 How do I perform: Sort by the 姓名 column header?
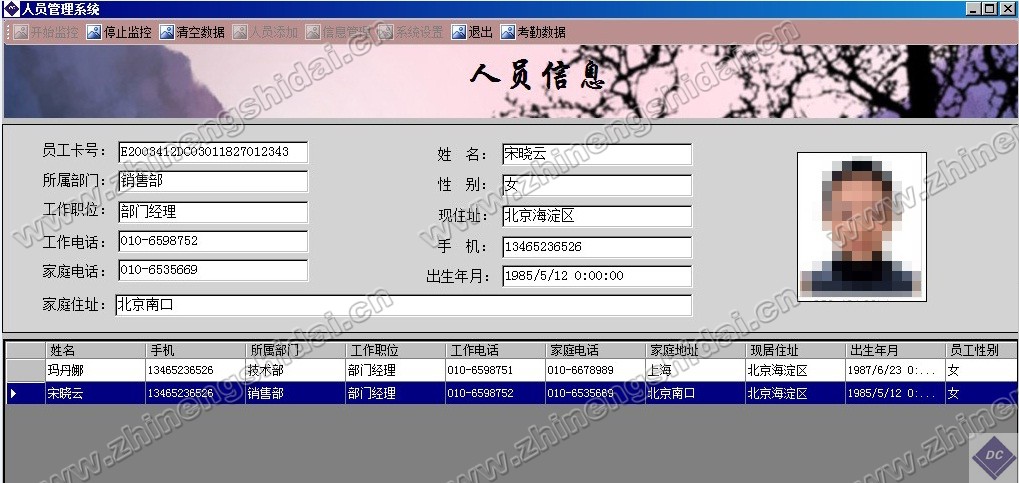tap(95, 350)
